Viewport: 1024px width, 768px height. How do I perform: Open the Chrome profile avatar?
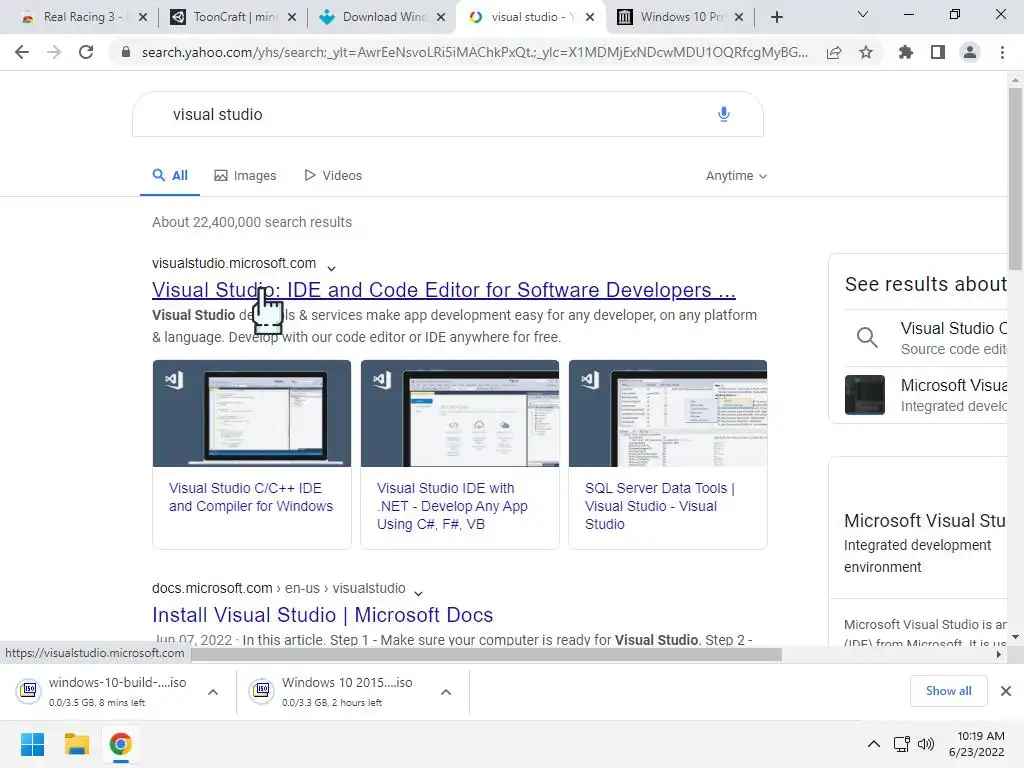coord(970,52)
